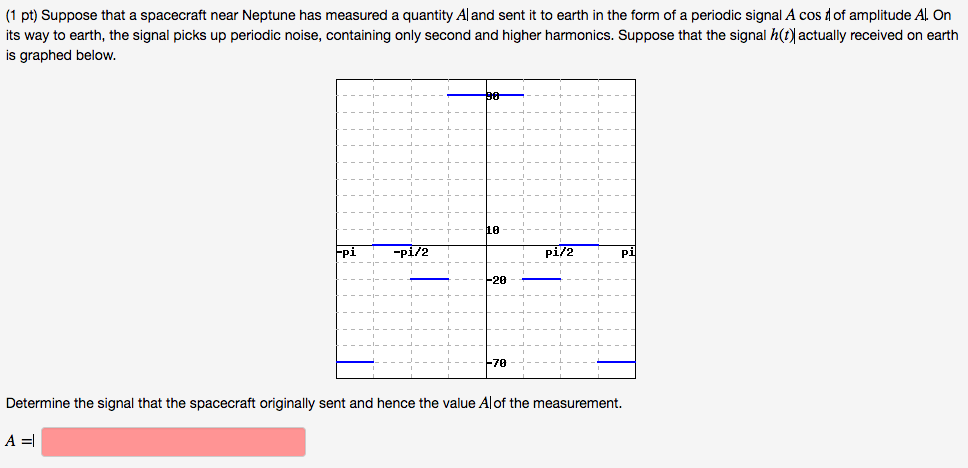This screenshot has width=968, height=468.
Task: Click the pi label at right edge
Action: [x=627, y=252]
